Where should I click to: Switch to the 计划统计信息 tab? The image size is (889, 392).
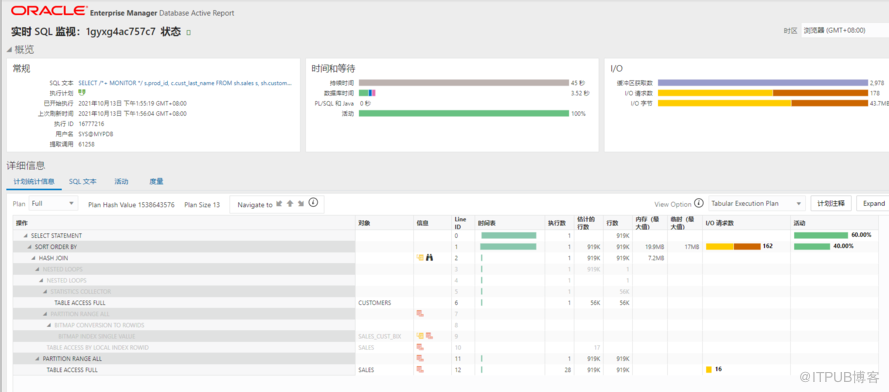pos(33,182)
